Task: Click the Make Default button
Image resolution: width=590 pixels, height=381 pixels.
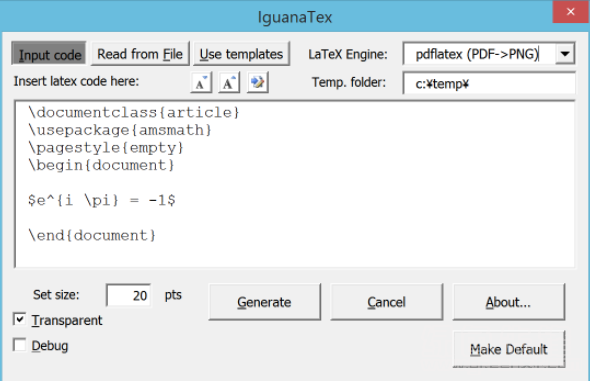Action: pos(509,349)
